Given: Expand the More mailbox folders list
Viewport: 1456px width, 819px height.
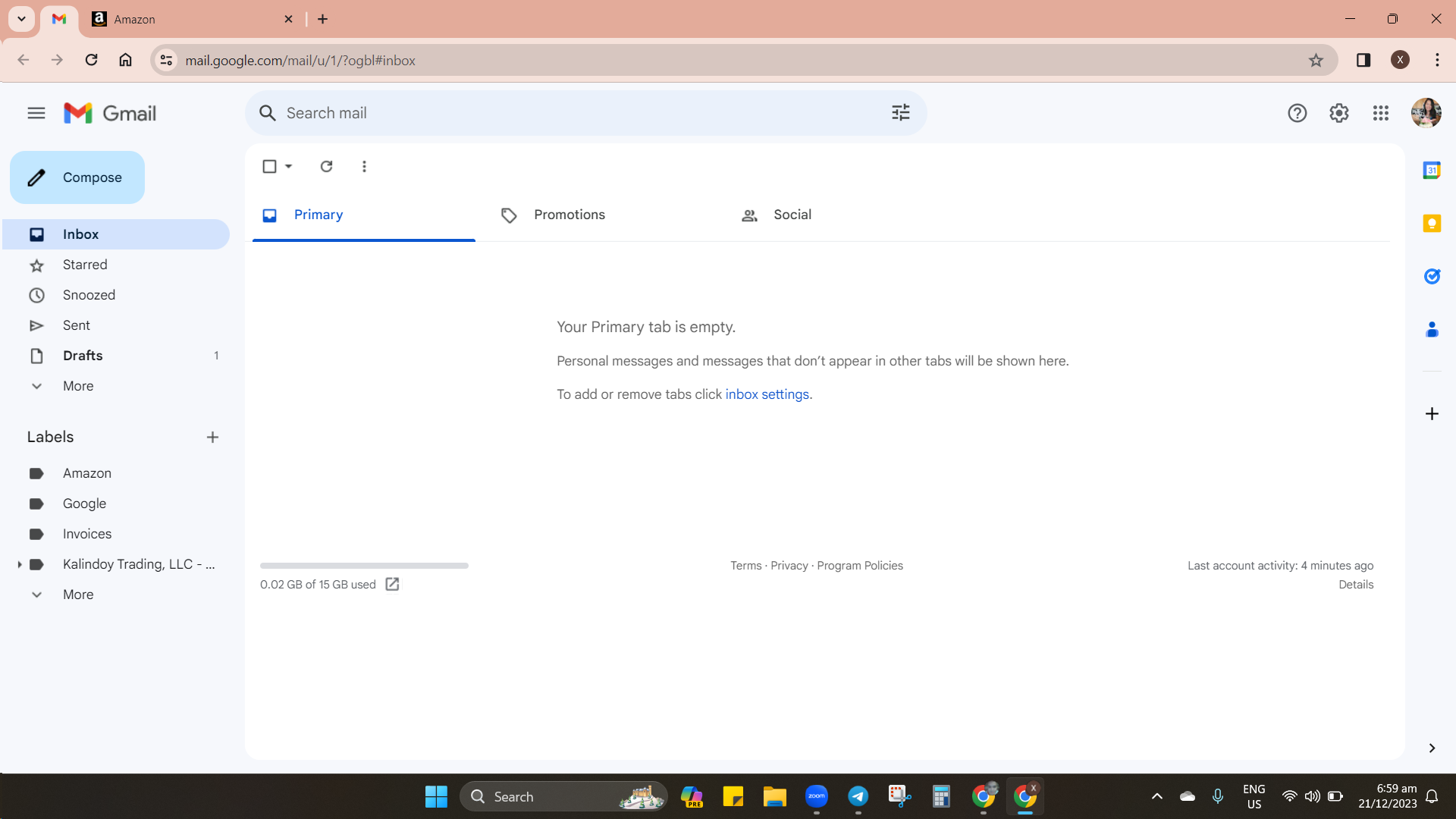Looking at the screenshot, I should coord(78,386).
